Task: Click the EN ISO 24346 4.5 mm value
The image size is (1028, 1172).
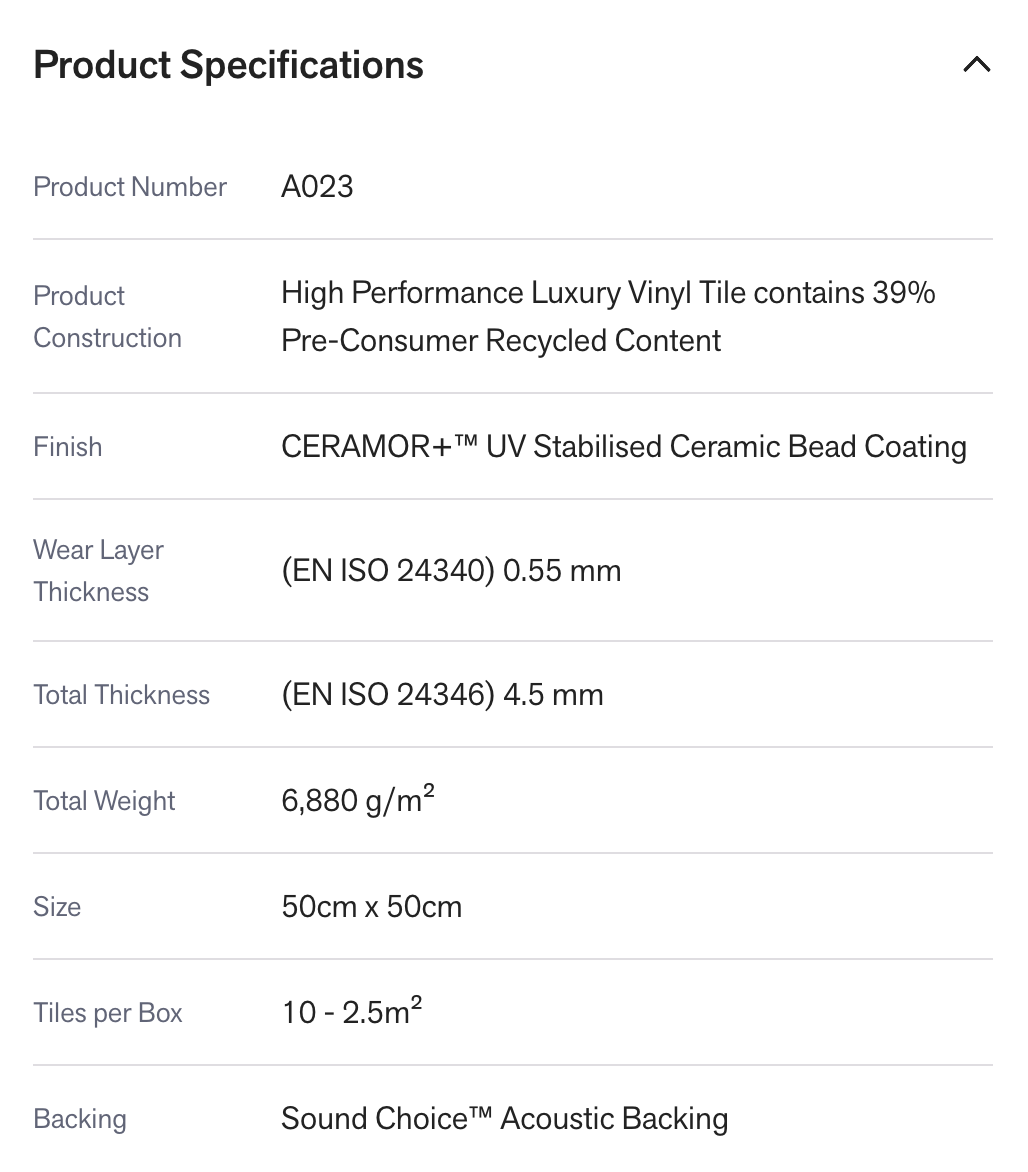Action: click(442, 695)
